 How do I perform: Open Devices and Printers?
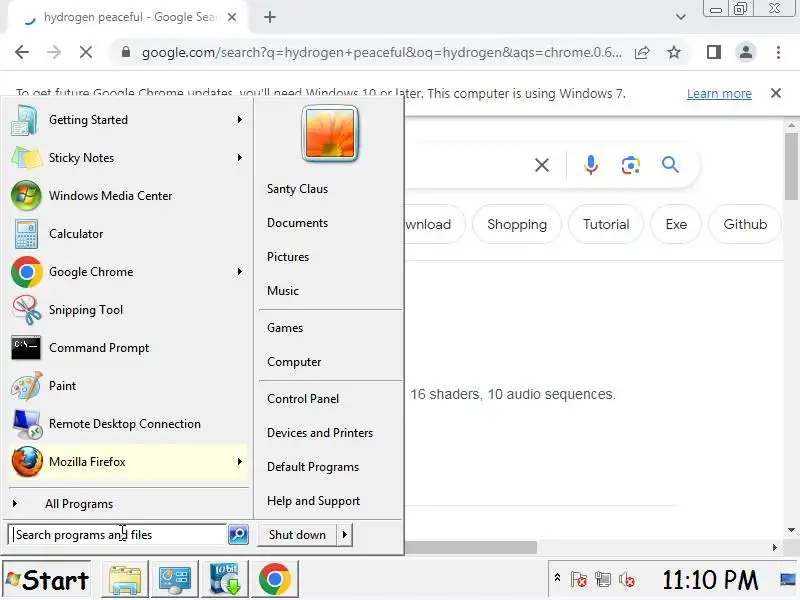click(320, 433)
